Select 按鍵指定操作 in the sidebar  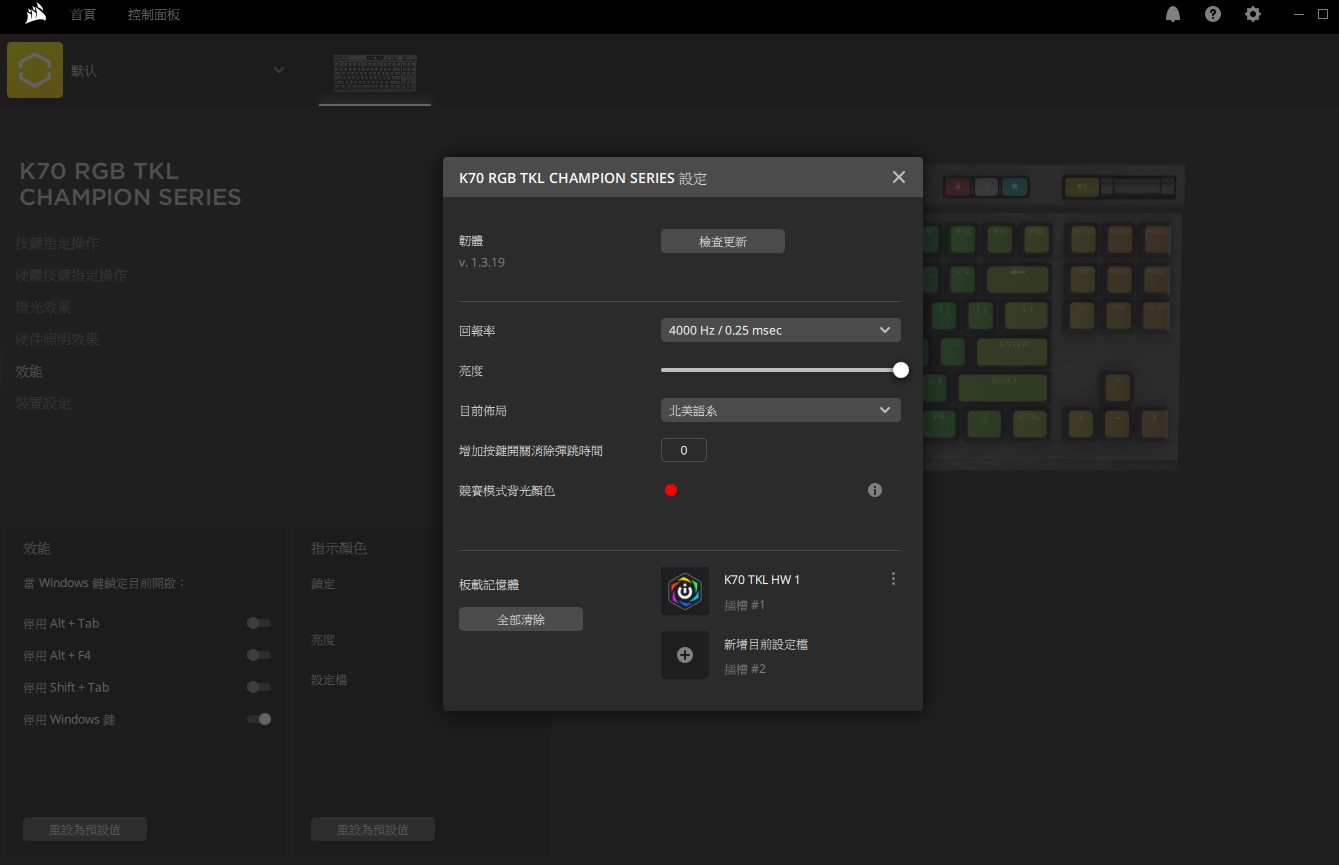[57, 243]
